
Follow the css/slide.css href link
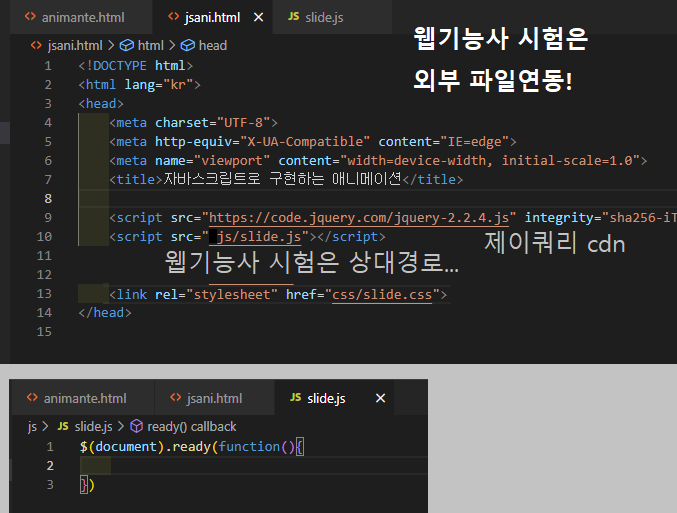(x=382, y=294)
